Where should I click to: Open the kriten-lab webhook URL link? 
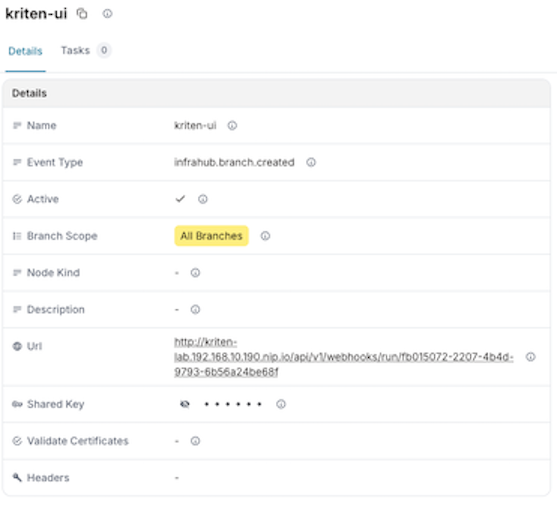point(344,357)
